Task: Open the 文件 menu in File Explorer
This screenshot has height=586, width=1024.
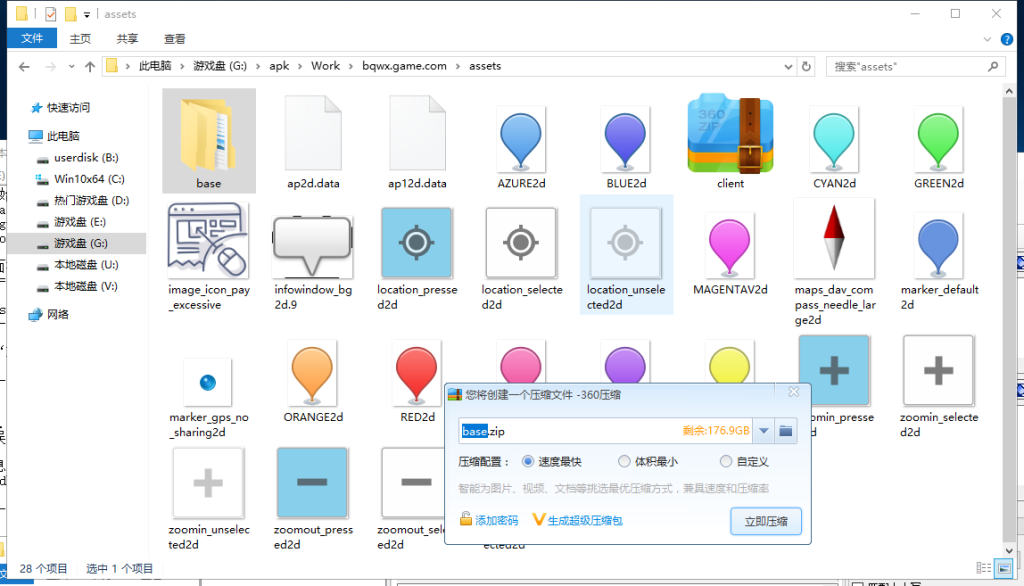Action: [x=31, y=37]
